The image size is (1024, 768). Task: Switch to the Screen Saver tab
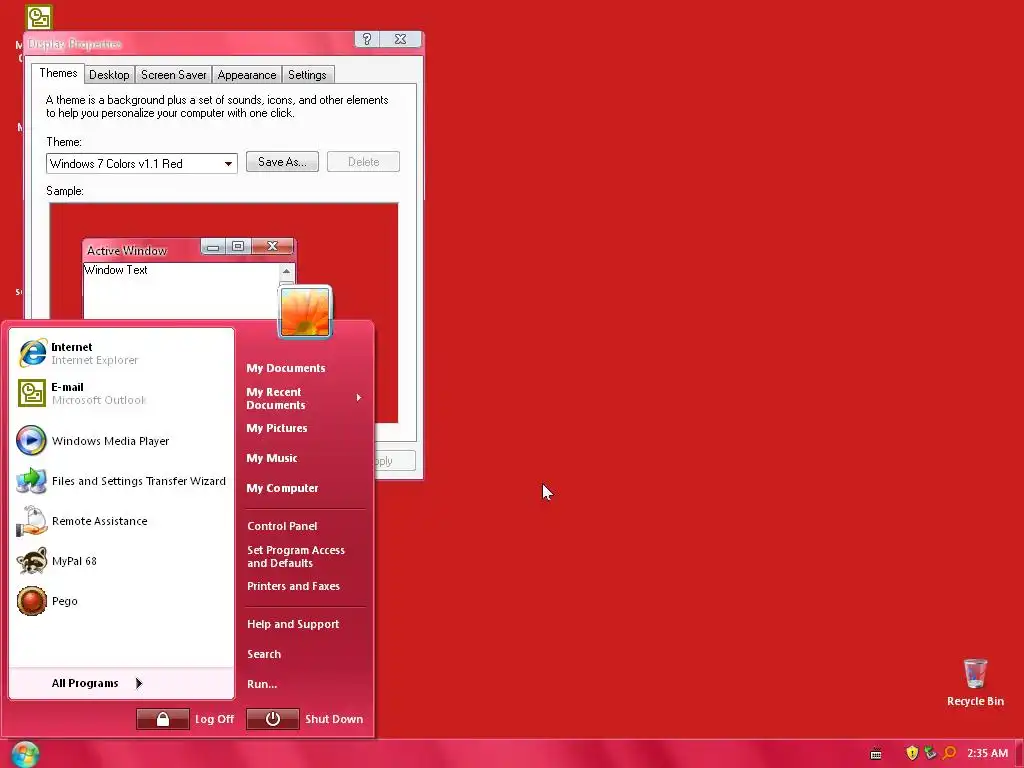click(x=174, y=75)
